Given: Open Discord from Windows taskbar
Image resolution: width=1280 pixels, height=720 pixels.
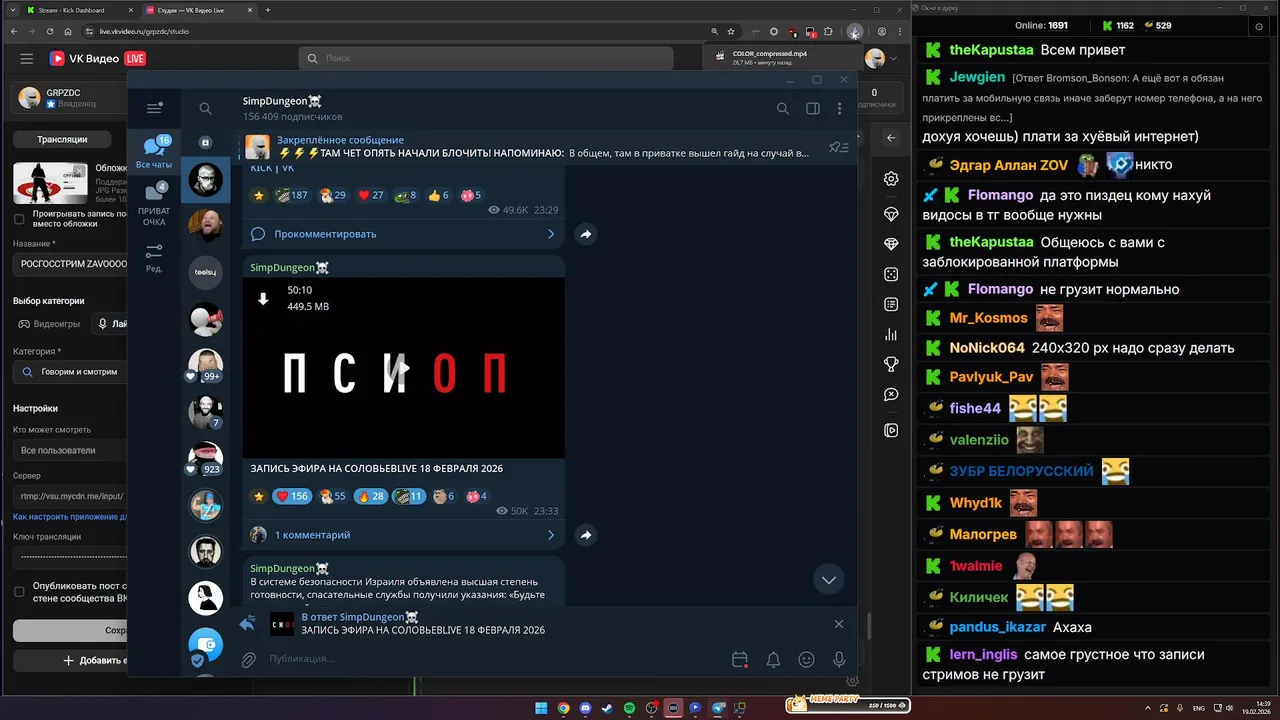Looking at the screenshot, I should pos(585,708).
